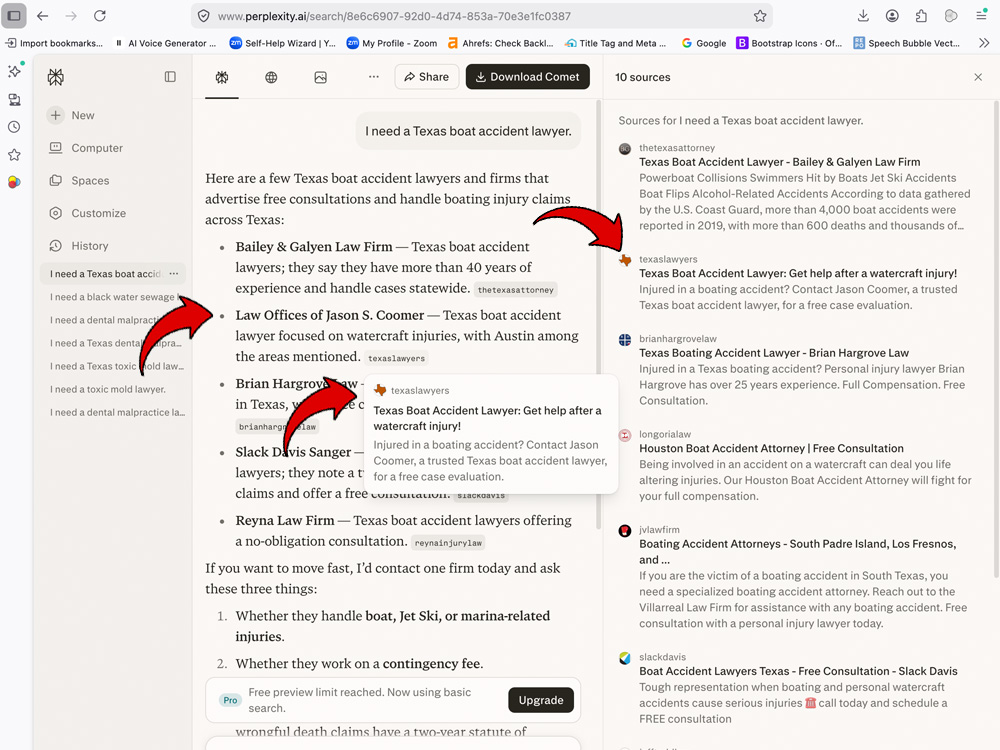Viewport: 1000px width, 750px height.
Task: Click the texaslawyers citation chip
Action: point(396,358)
